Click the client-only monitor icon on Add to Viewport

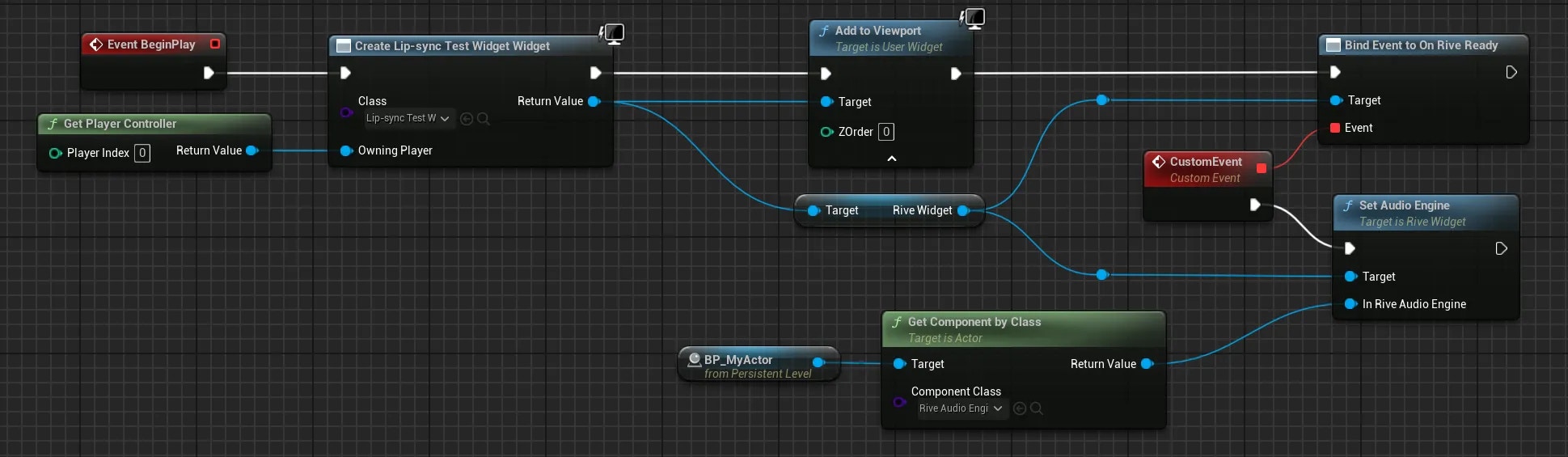click(x=973, y=18)
